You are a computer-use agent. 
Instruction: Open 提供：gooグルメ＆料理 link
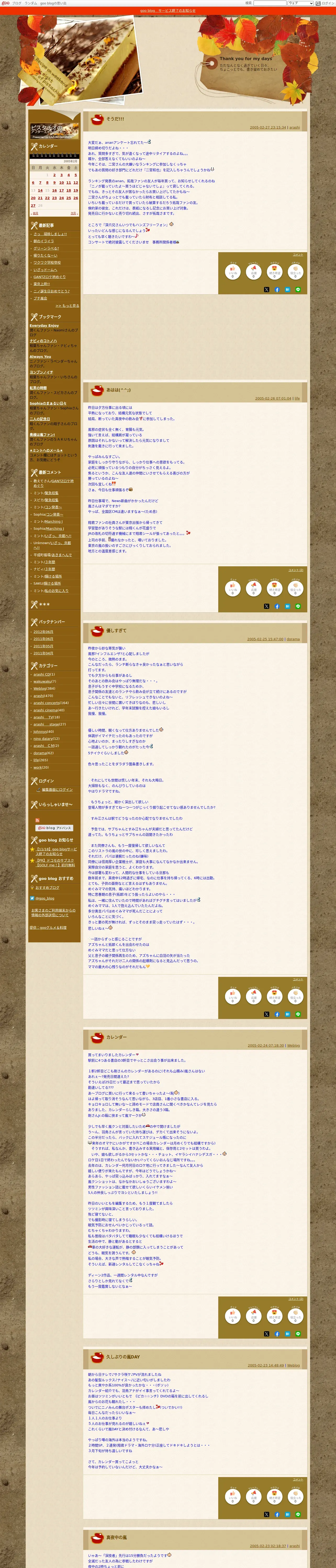point(48,928)
